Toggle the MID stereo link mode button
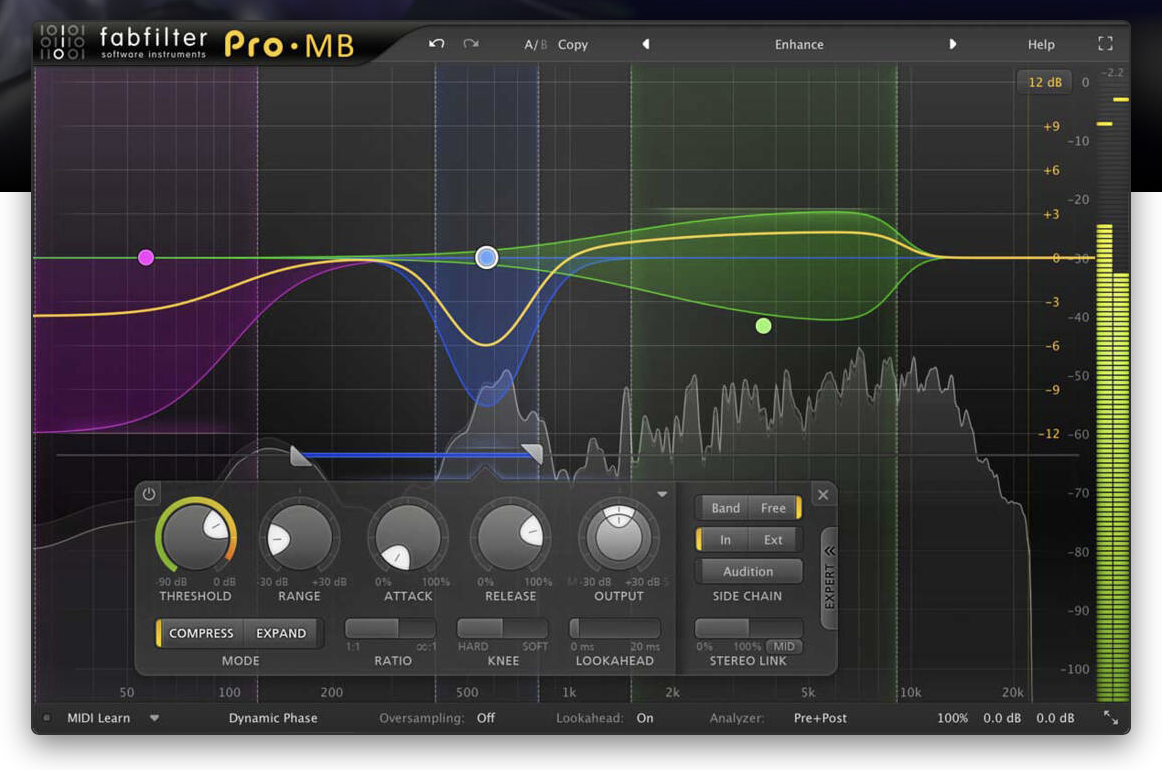This screenshot has width=1162, height=770. (x=784, y=646)
